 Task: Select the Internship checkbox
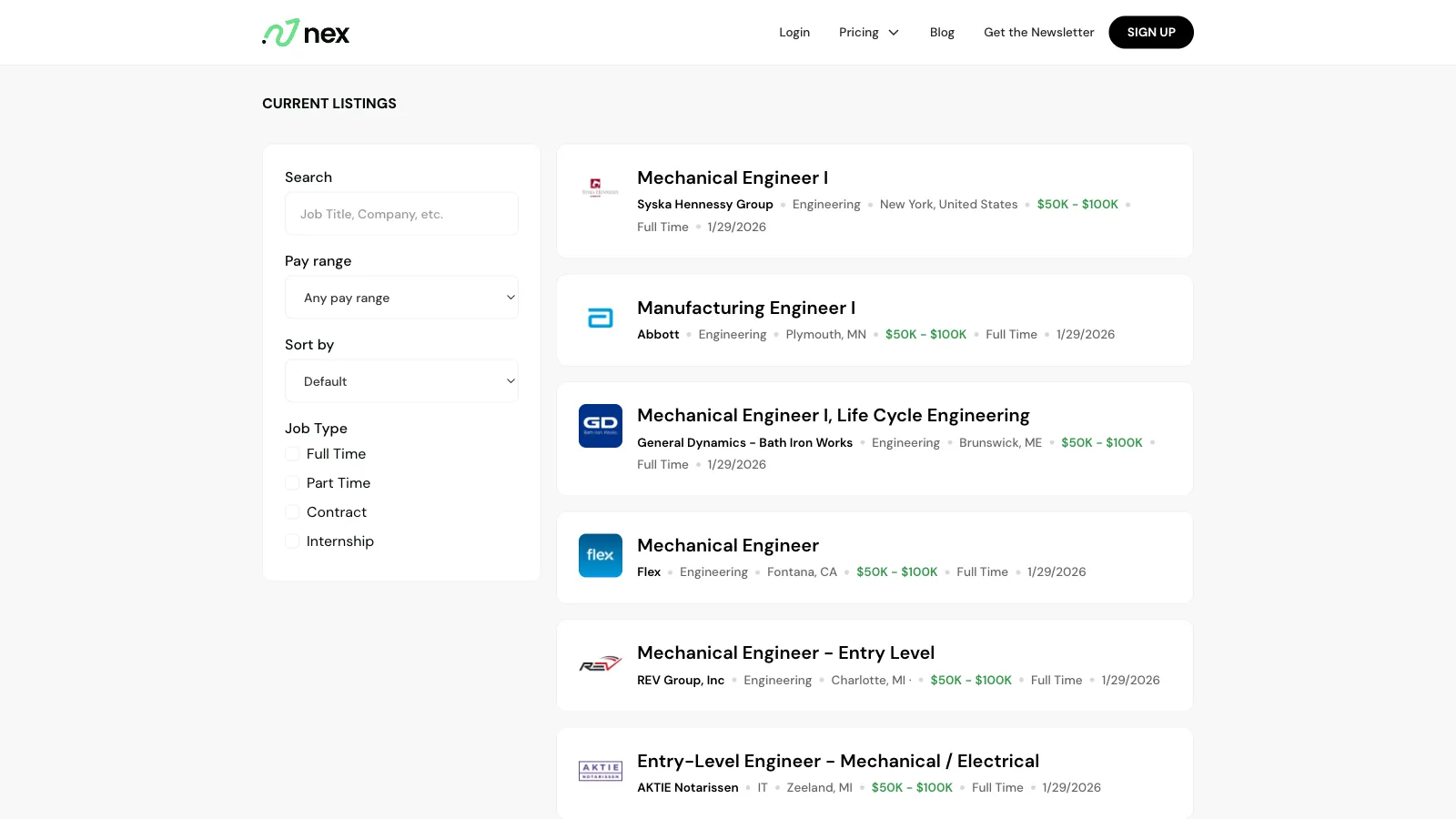292,541
